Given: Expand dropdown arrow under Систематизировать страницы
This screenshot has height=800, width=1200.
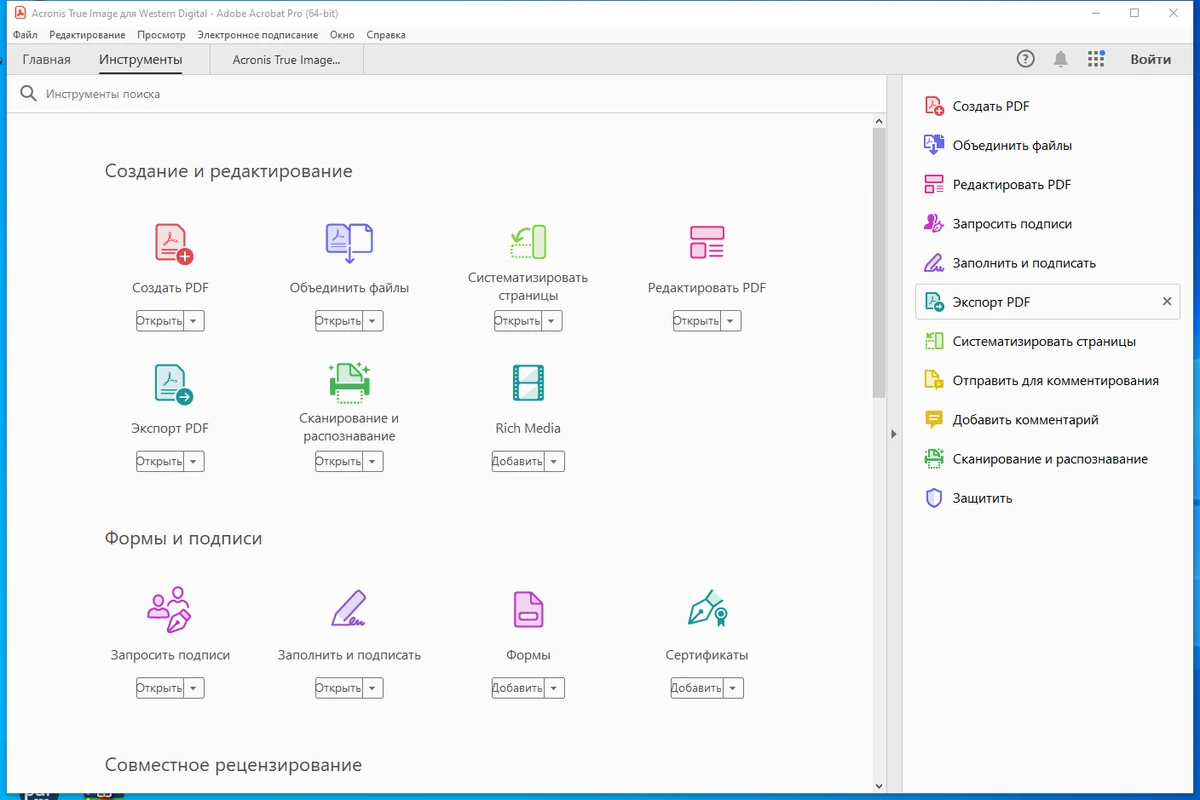Looking at the screenshot, I should coord(552,321).
